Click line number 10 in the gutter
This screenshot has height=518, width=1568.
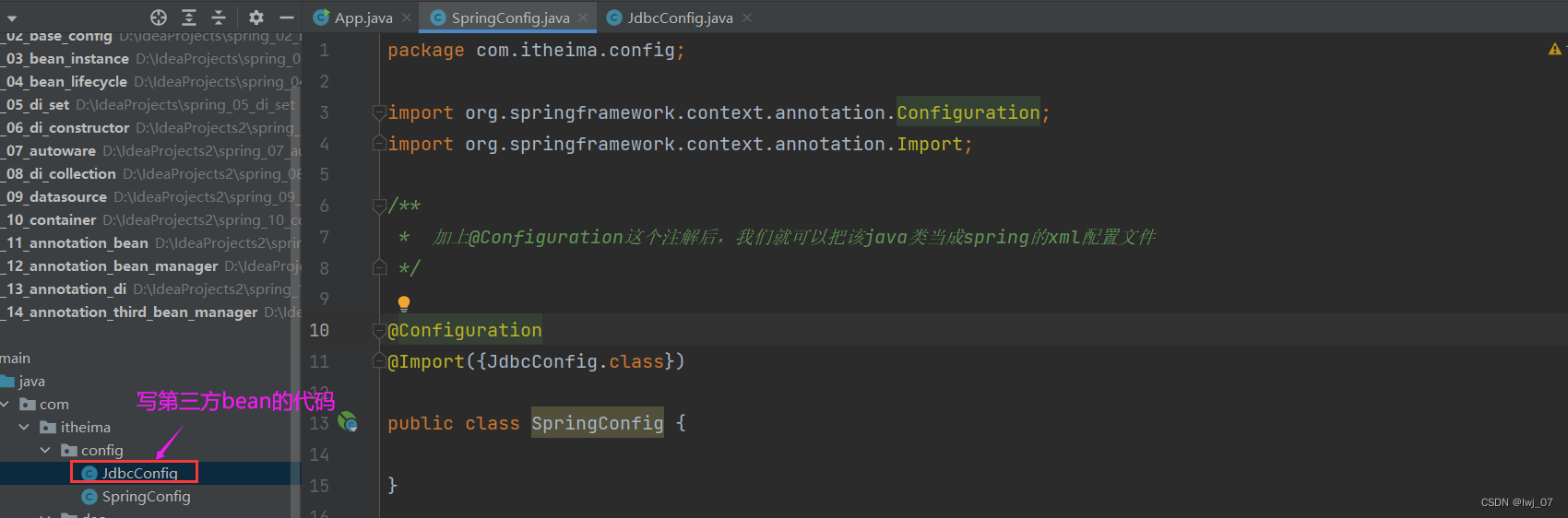point(319,330)
